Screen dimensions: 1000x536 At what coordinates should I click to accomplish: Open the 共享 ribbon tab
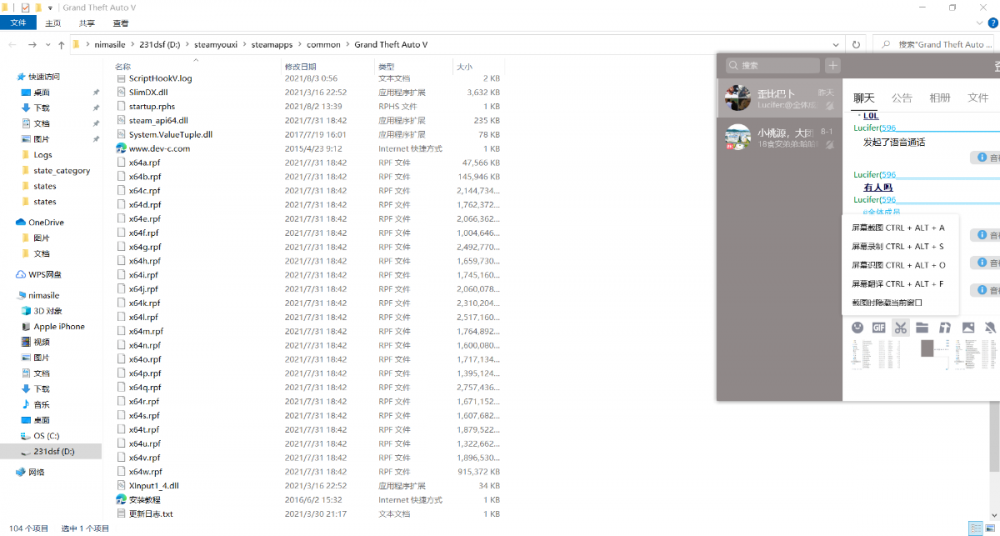tap(87, 23)
